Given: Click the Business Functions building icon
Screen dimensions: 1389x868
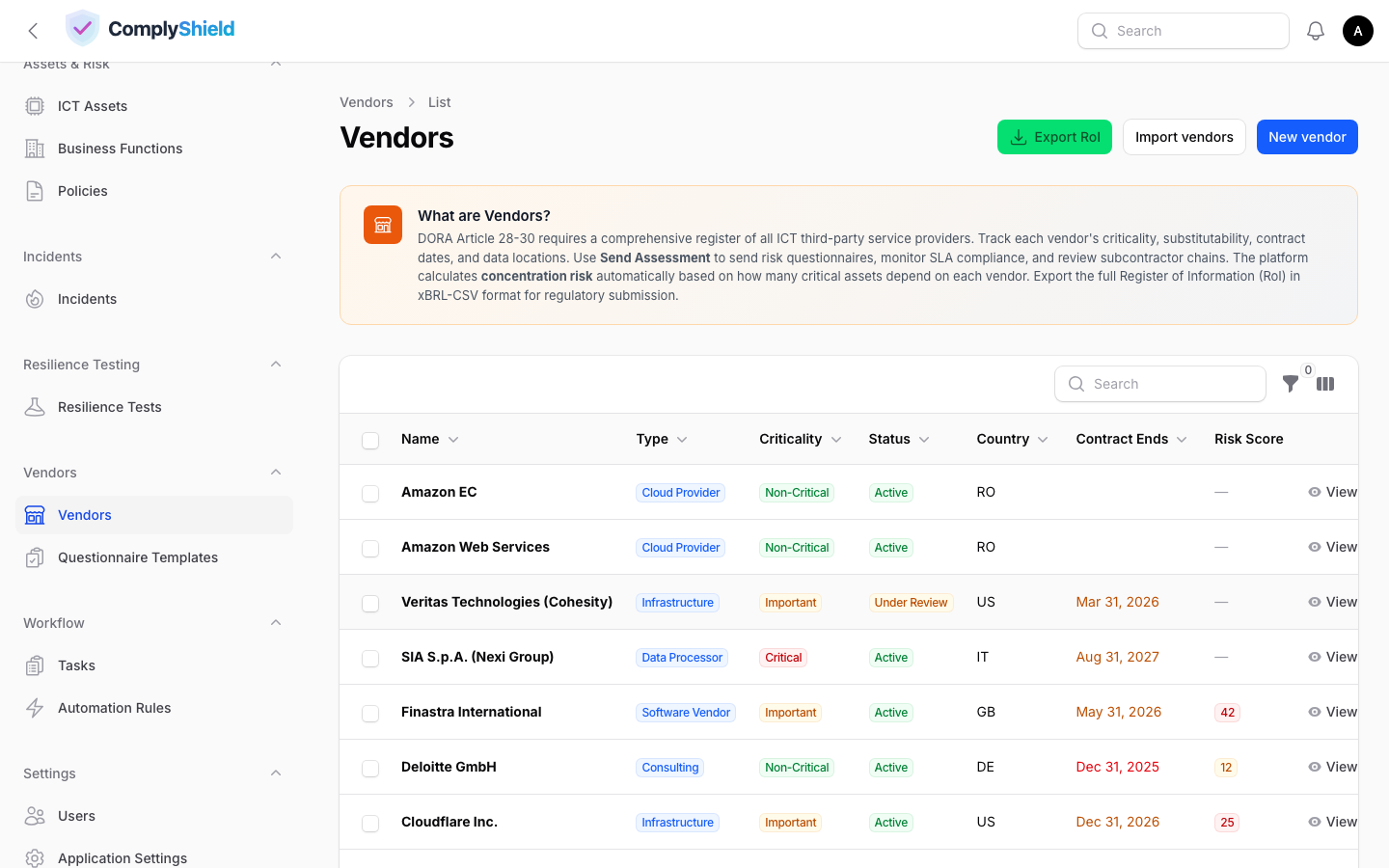Looking at the screenshot, I should [35, 149].
